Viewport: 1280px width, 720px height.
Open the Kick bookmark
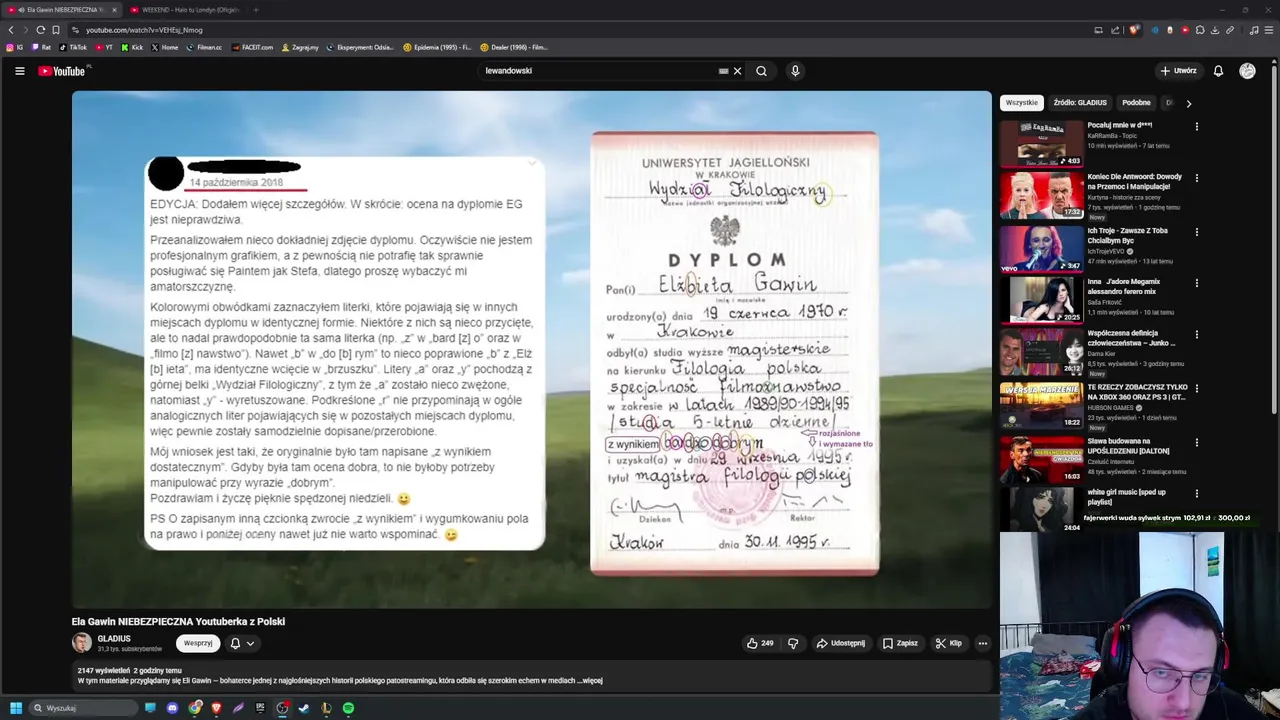[x=132, y=47]
